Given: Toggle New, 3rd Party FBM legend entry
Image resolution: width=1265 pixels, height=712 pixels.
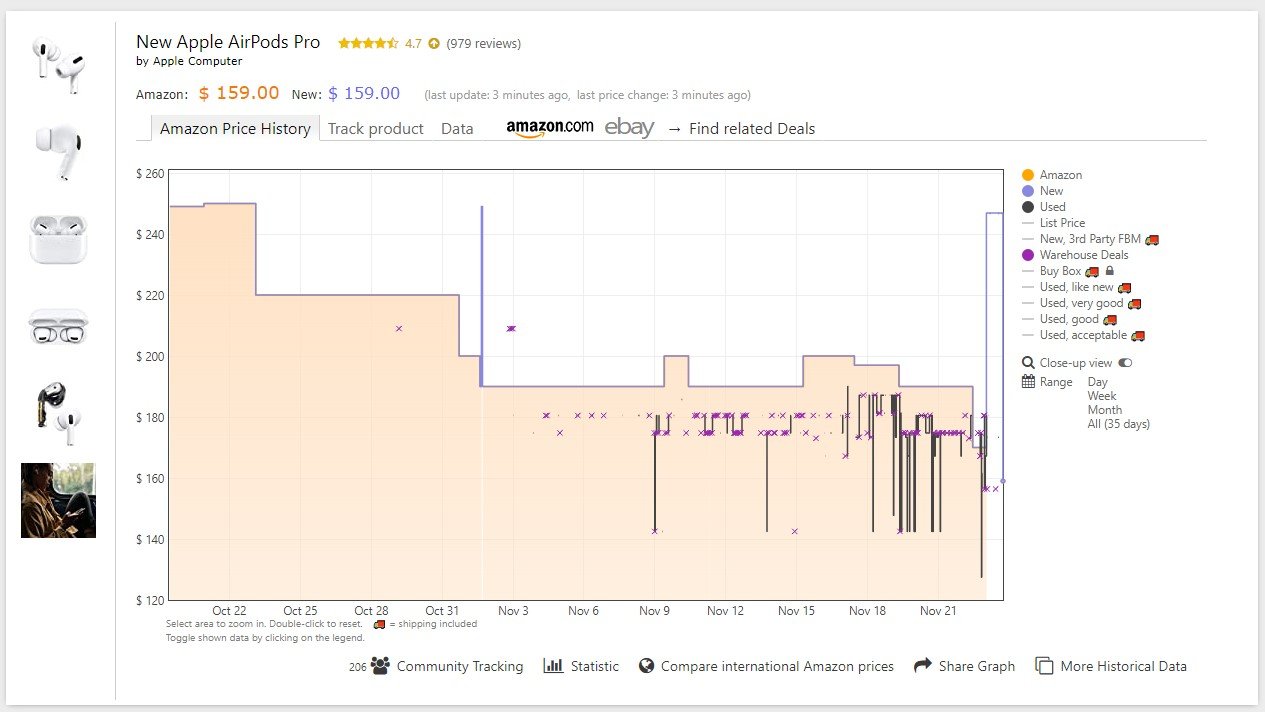Looking at the screenshot, I should point(1090,239).
